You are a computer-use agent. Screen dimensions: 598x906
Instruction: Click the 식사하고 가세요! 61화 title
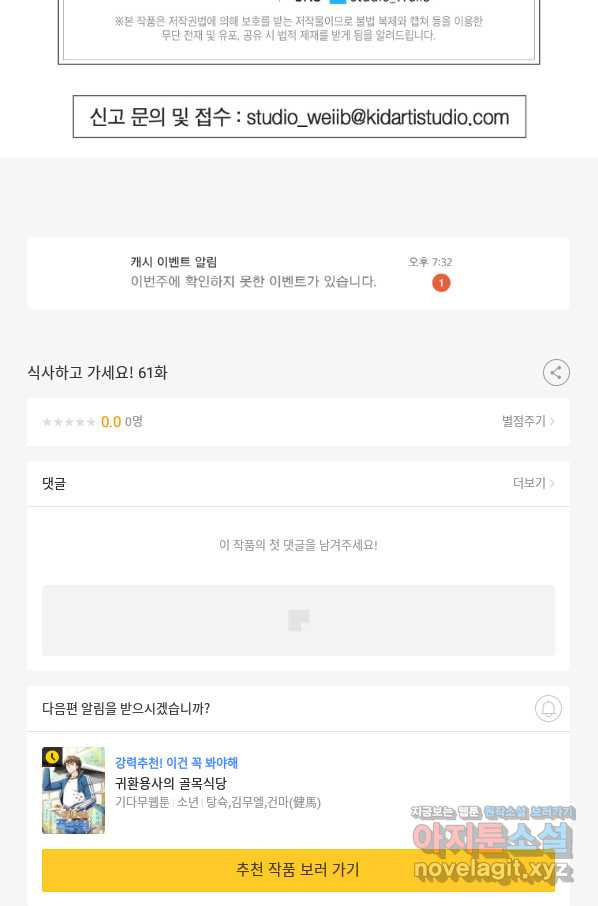point(98,373)
